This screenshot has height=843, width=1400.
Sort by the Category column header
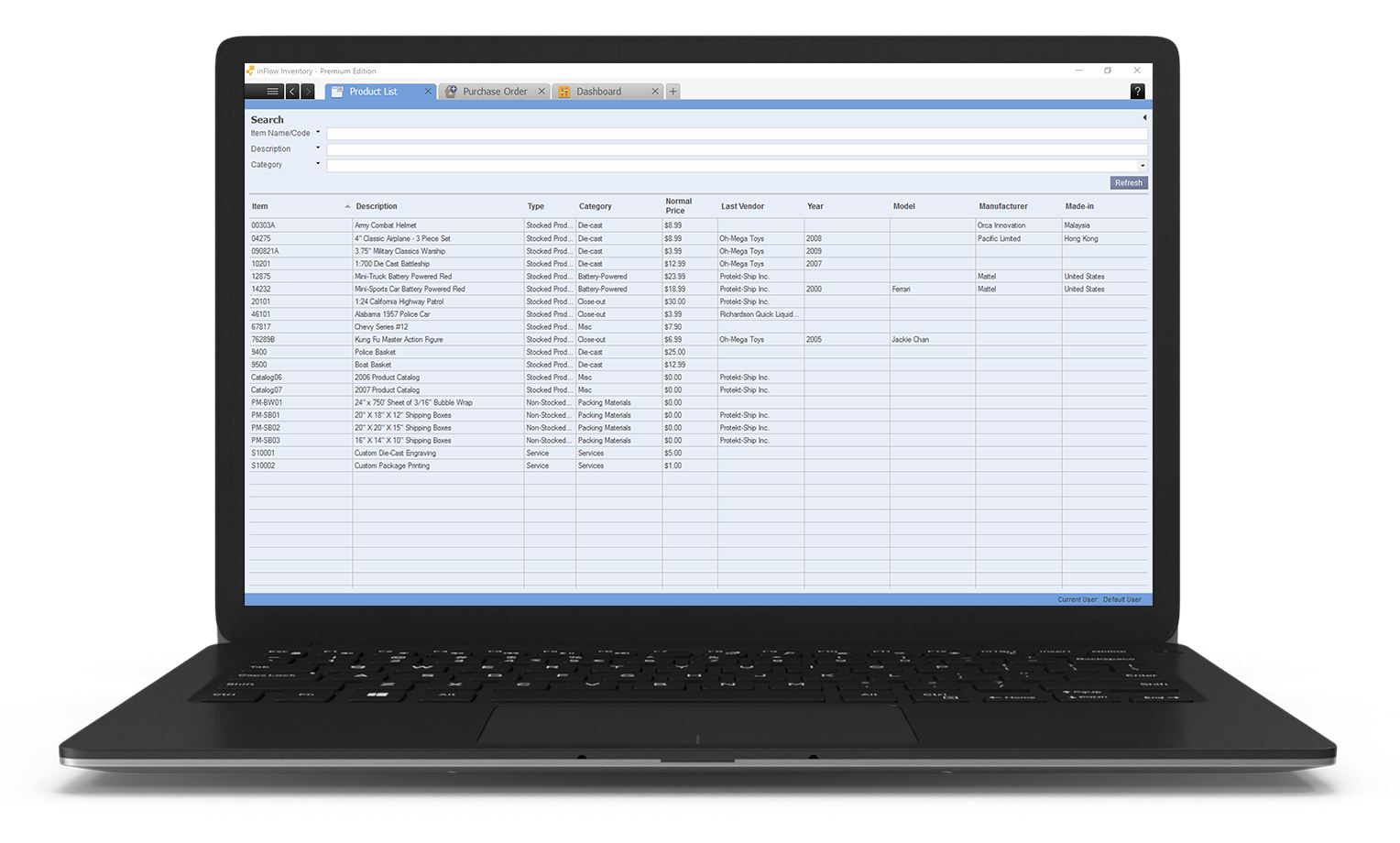(618, 206)
